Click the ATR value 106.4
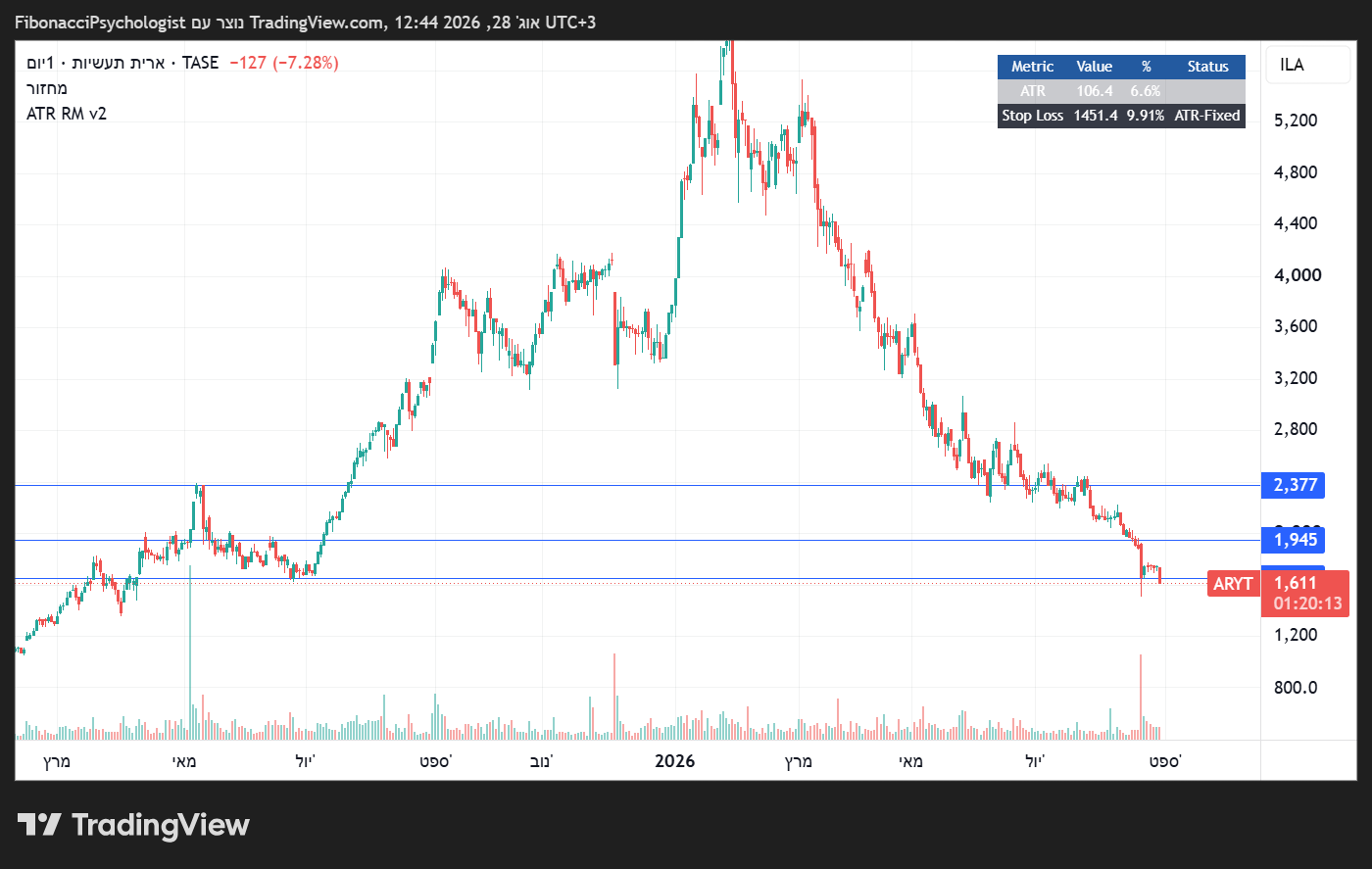 pyautogui.click(x=1094, y=91)
